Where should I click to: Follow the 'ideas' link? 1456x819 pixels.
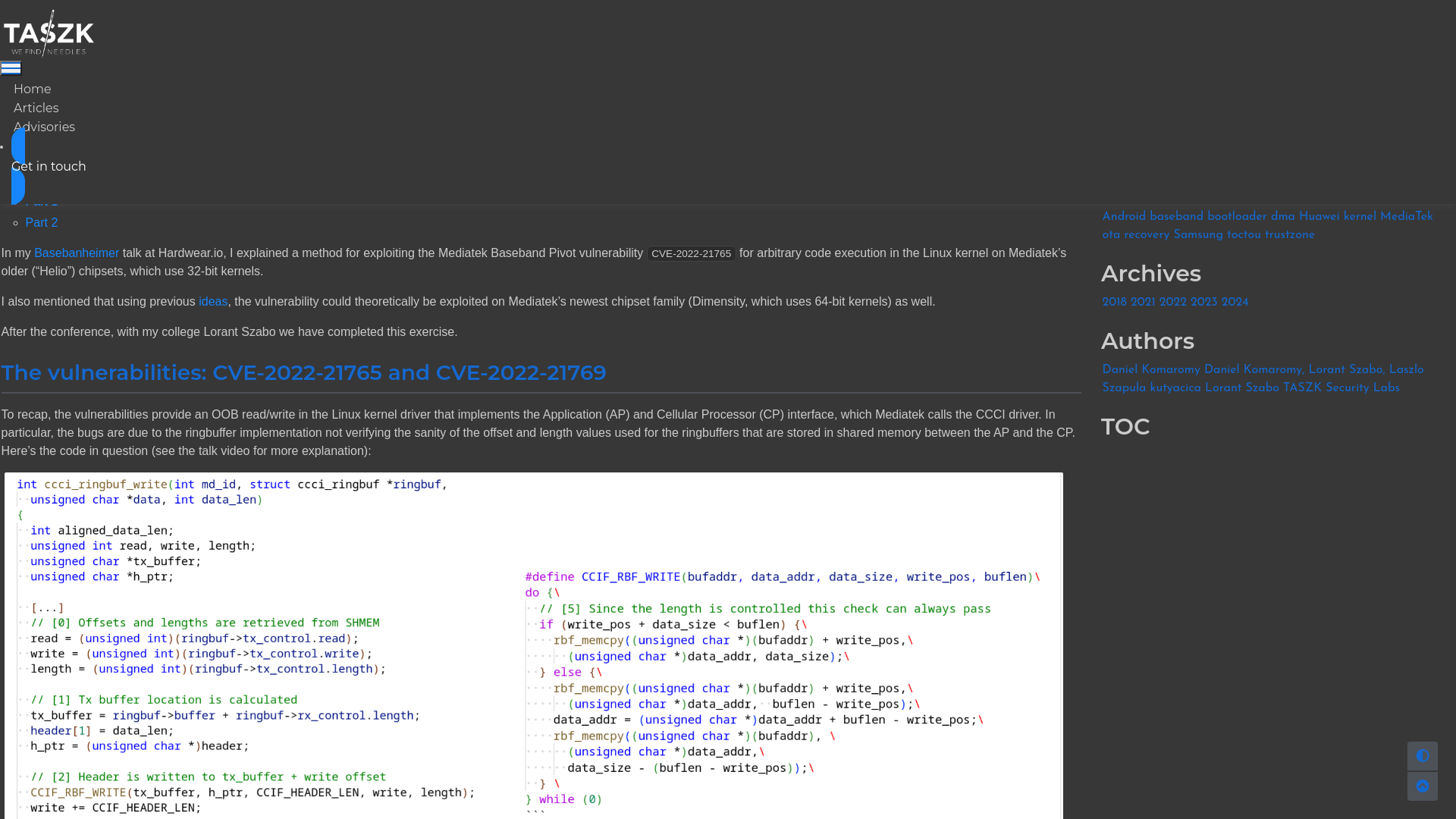coord(213,302)
